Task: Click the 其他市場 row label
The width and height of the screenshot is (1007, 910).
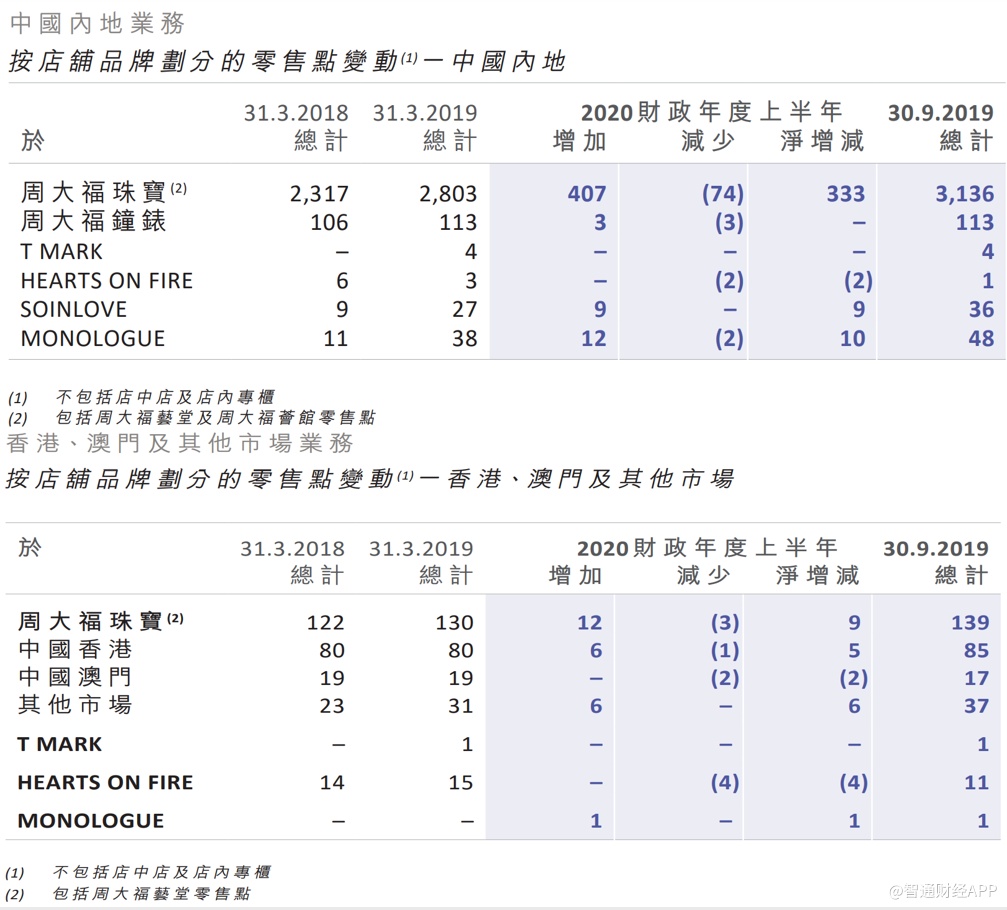Action: (x=75, y=704)
